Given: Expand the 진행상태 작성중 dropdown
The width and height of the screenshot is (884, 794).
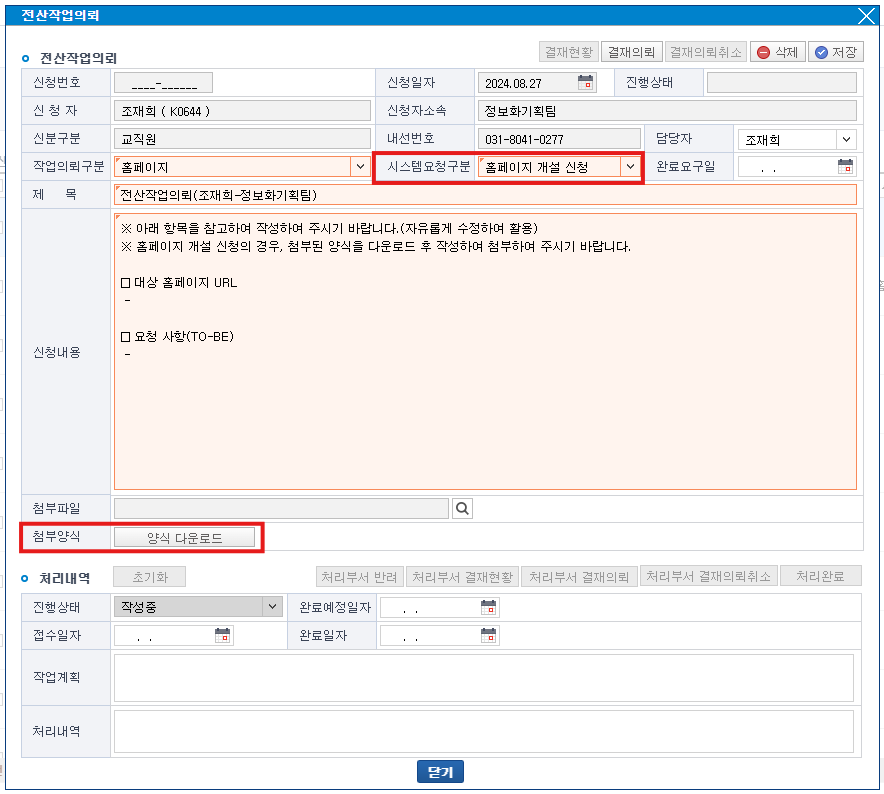Looking at the screenshot, I should tap(272, 607).
